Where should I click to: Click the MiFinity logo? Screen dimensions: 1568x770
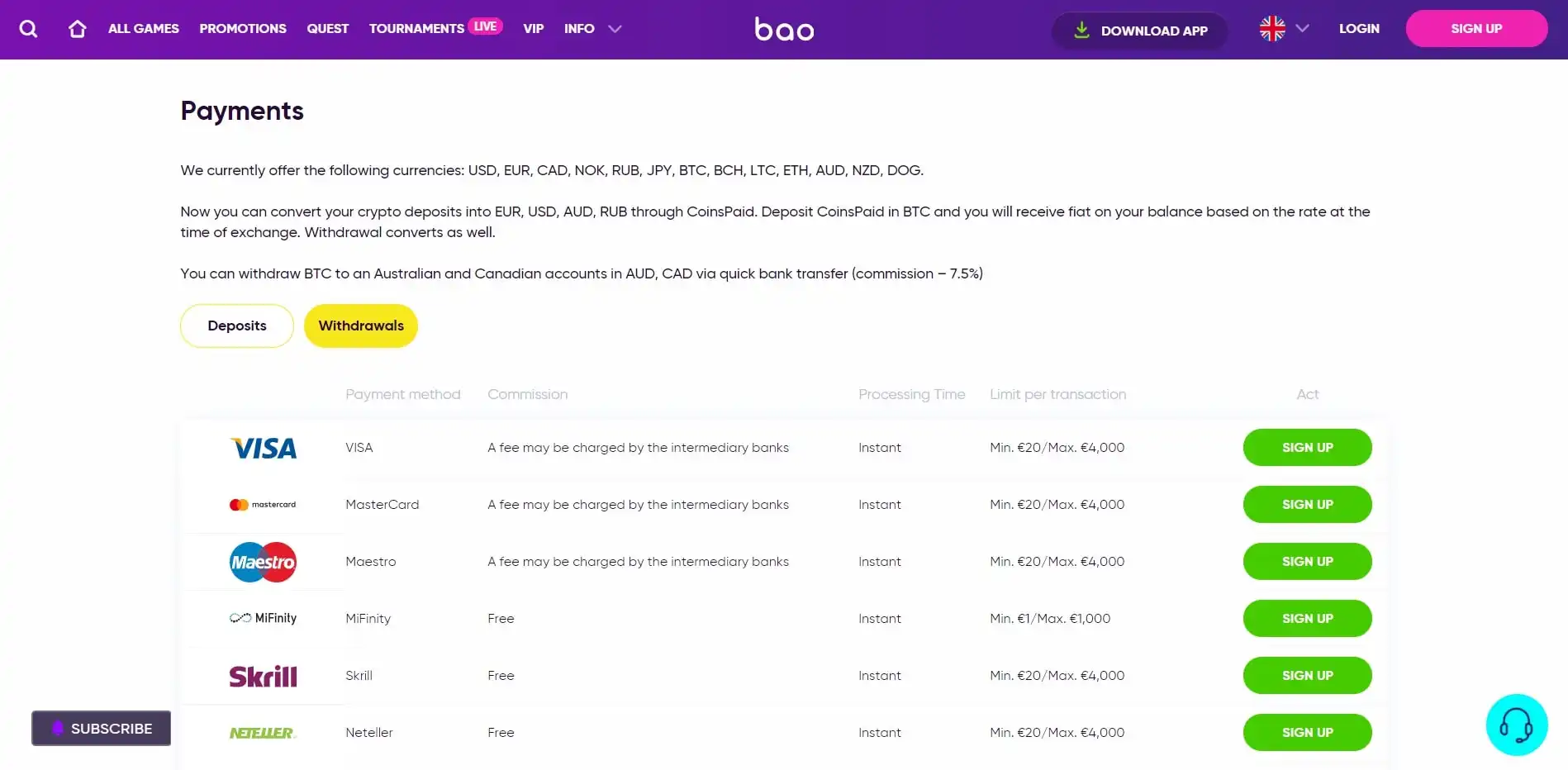tap(263, 619)
